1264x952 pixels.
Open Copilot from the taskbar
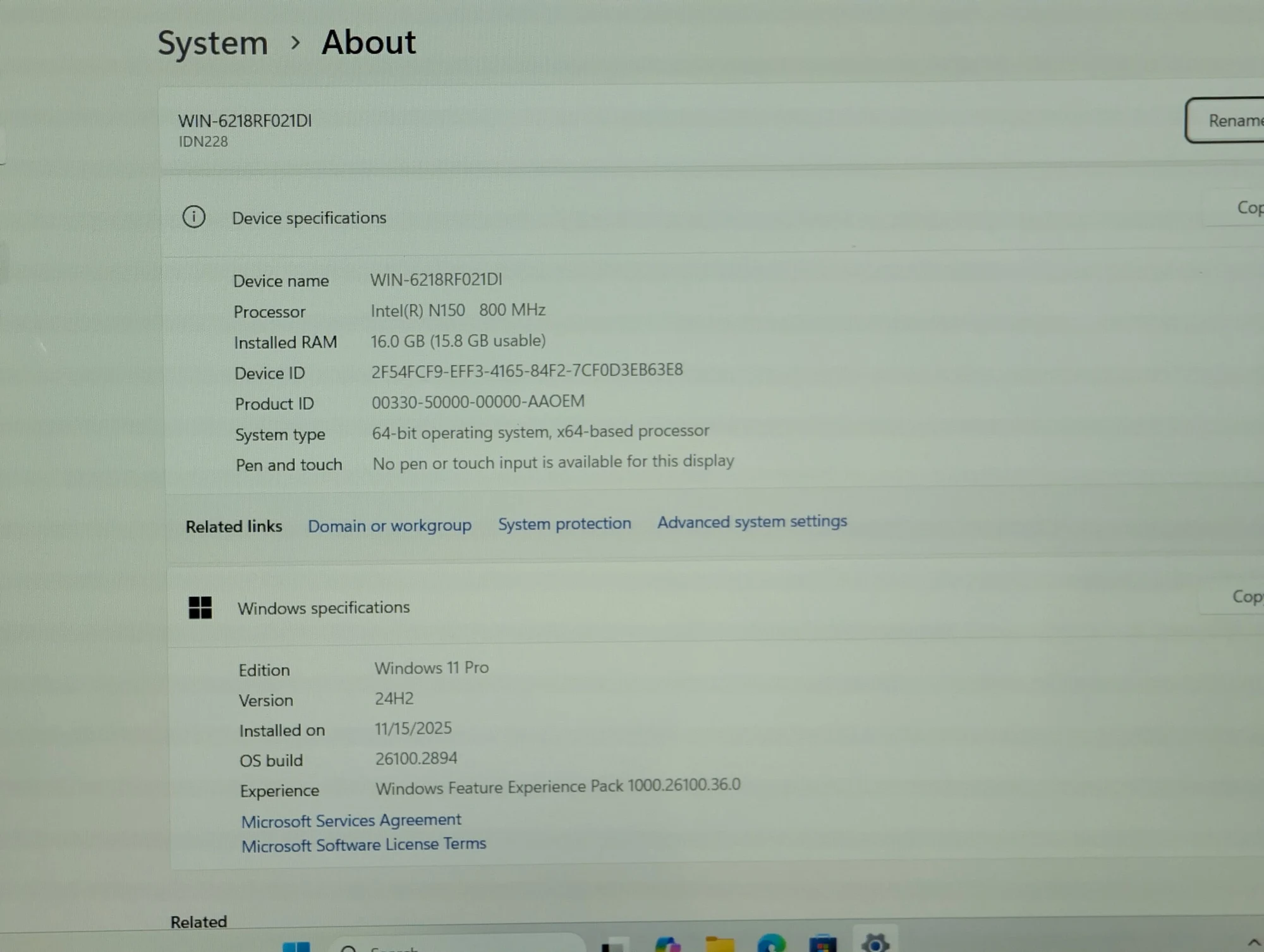tap(668, 944)
